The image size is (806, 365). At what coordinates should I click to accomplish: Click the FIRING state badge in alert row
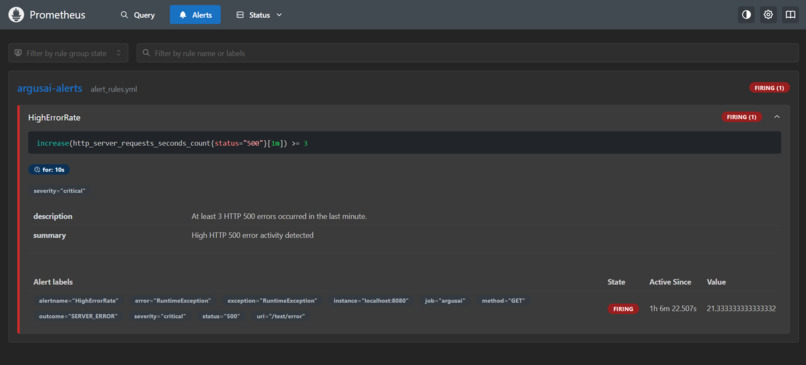click(623, 309)
